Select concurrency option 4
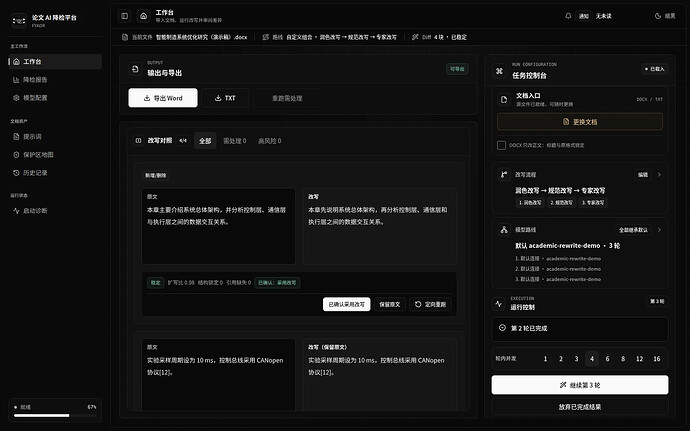Image resolution: width=690 pixels, height=431 pixels. click(x=592, y=359)
